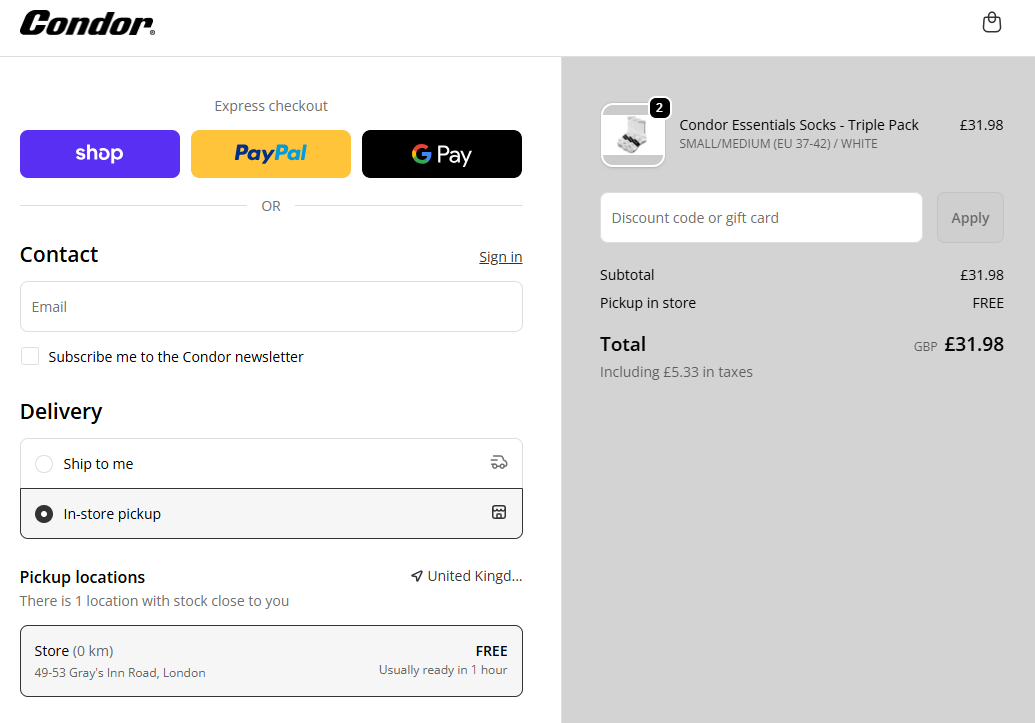Click the Pickup in store FREE value
The width and height of the screenshot is (1035, 723).
coord(987,303)
